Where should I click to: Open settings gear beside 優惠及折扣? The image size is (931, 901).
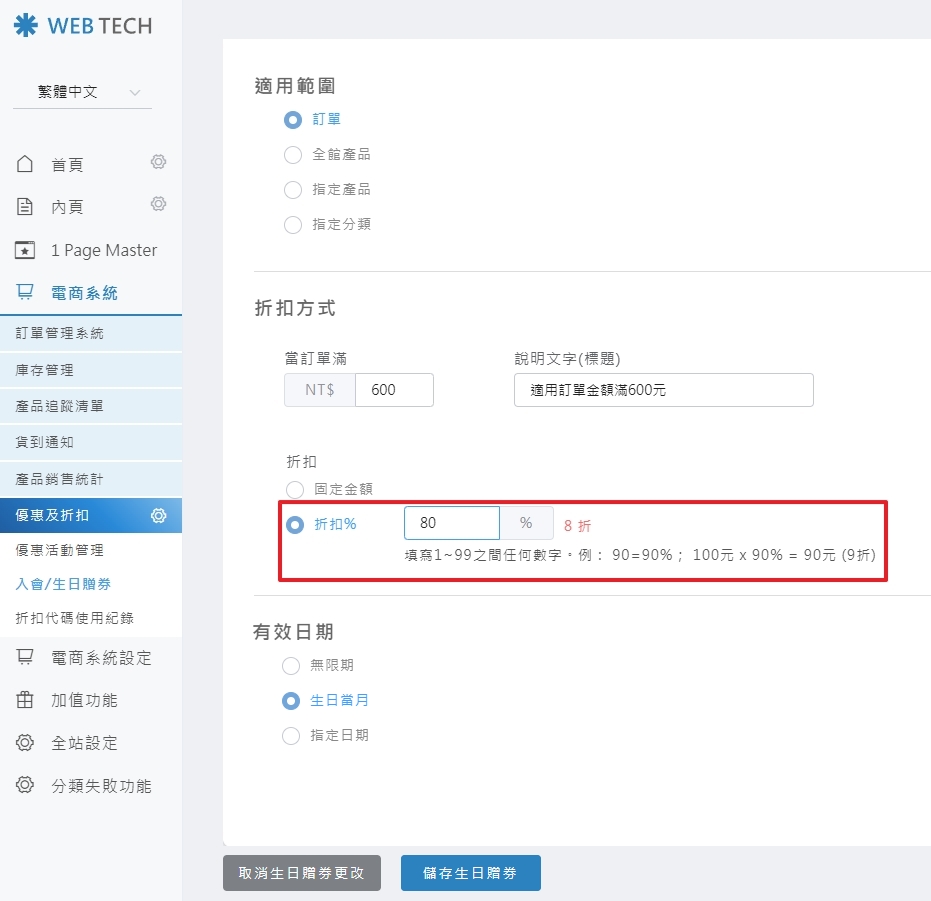tap(158, 516)
